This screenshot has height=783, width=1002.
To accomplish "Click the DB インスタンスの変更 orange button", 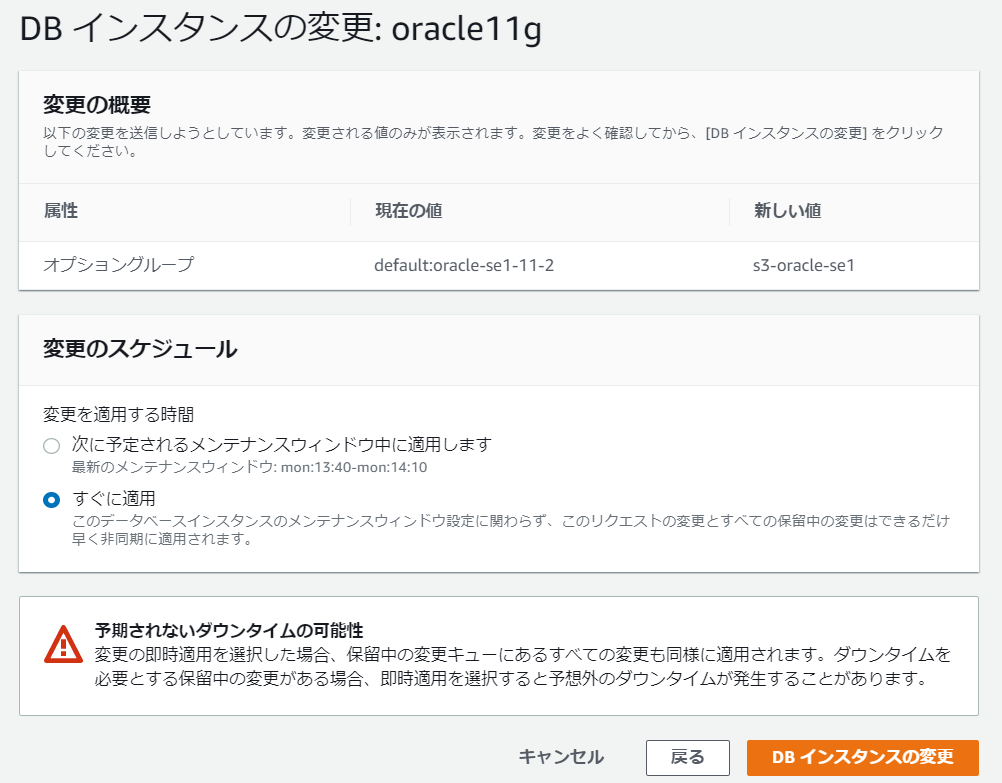I will click(x=863, y=757).
